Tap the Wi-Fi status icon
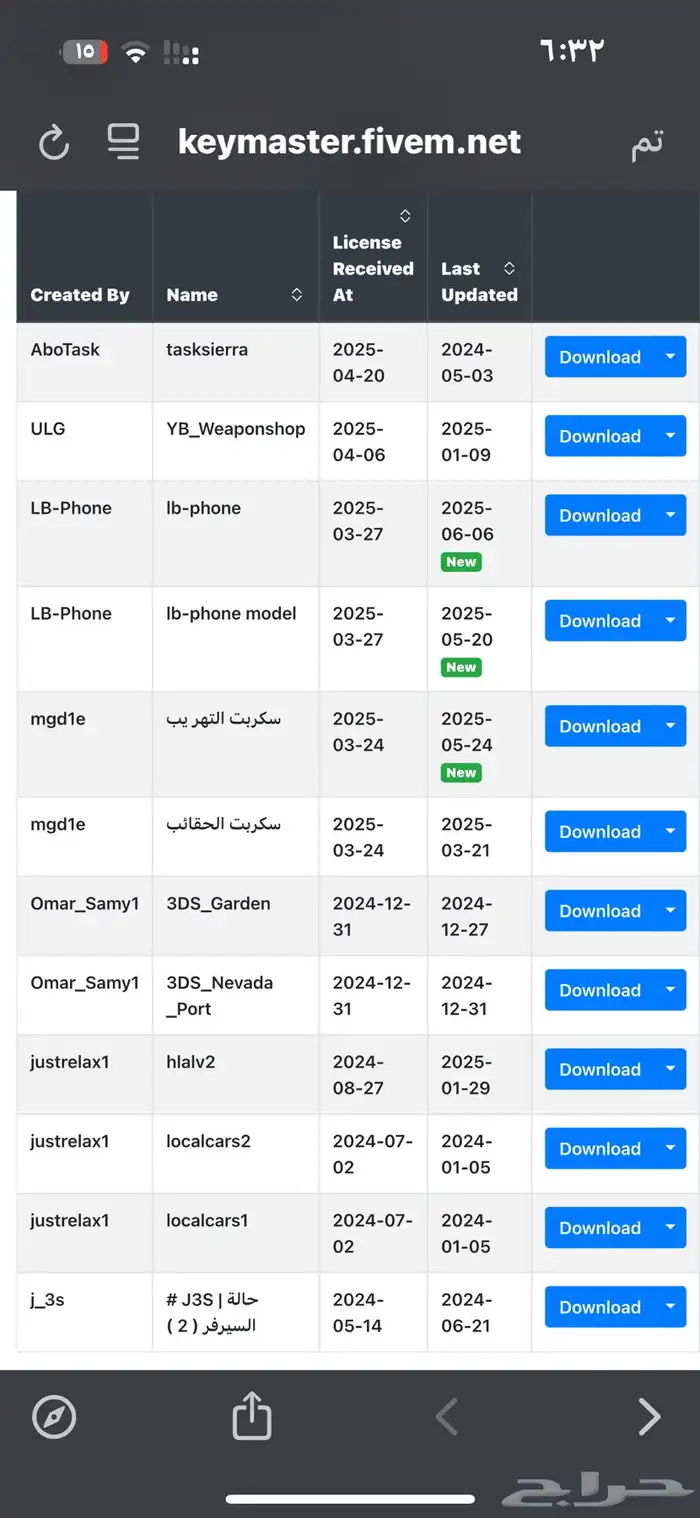Screen dimensions: 700x1518 point(135,51)
